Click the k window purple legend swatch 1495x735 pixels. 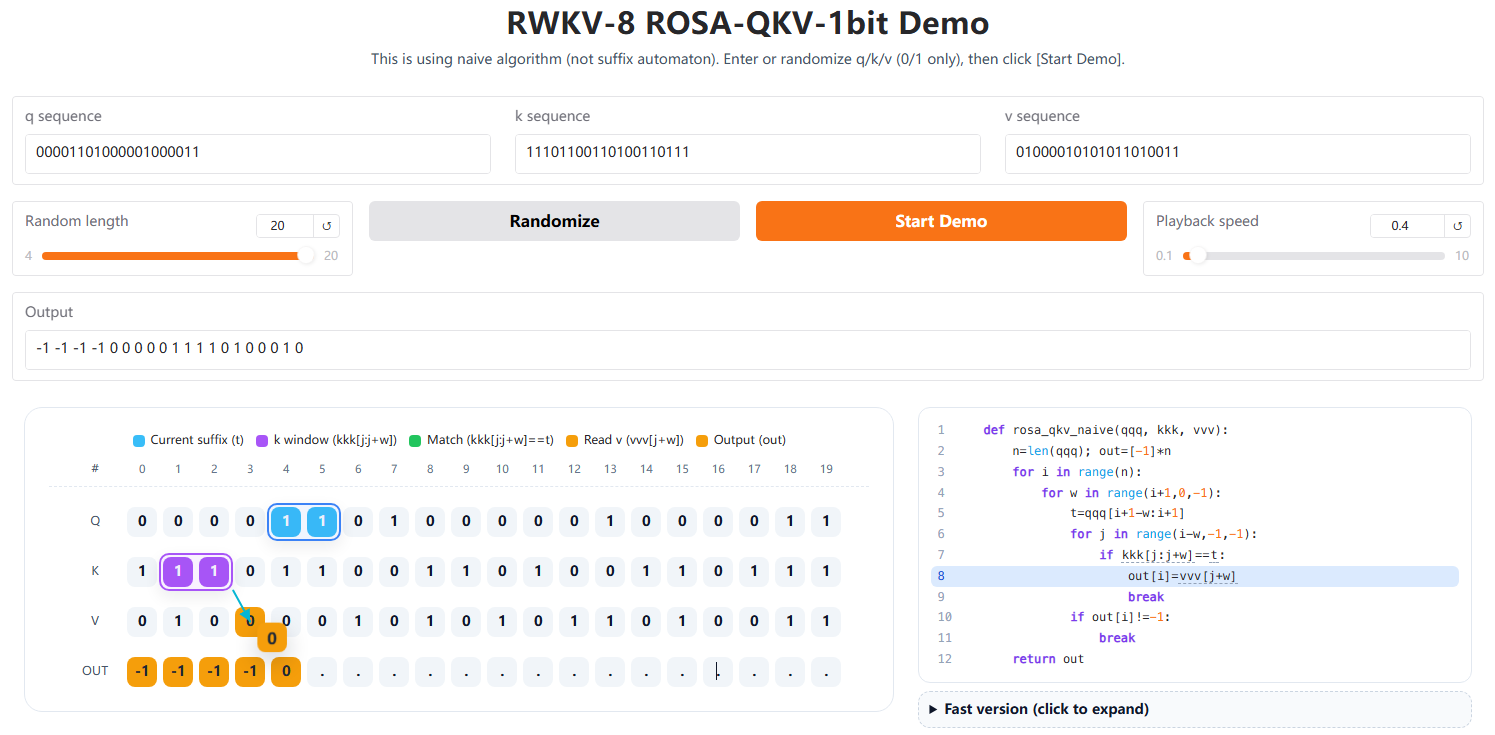coord(263,440)
